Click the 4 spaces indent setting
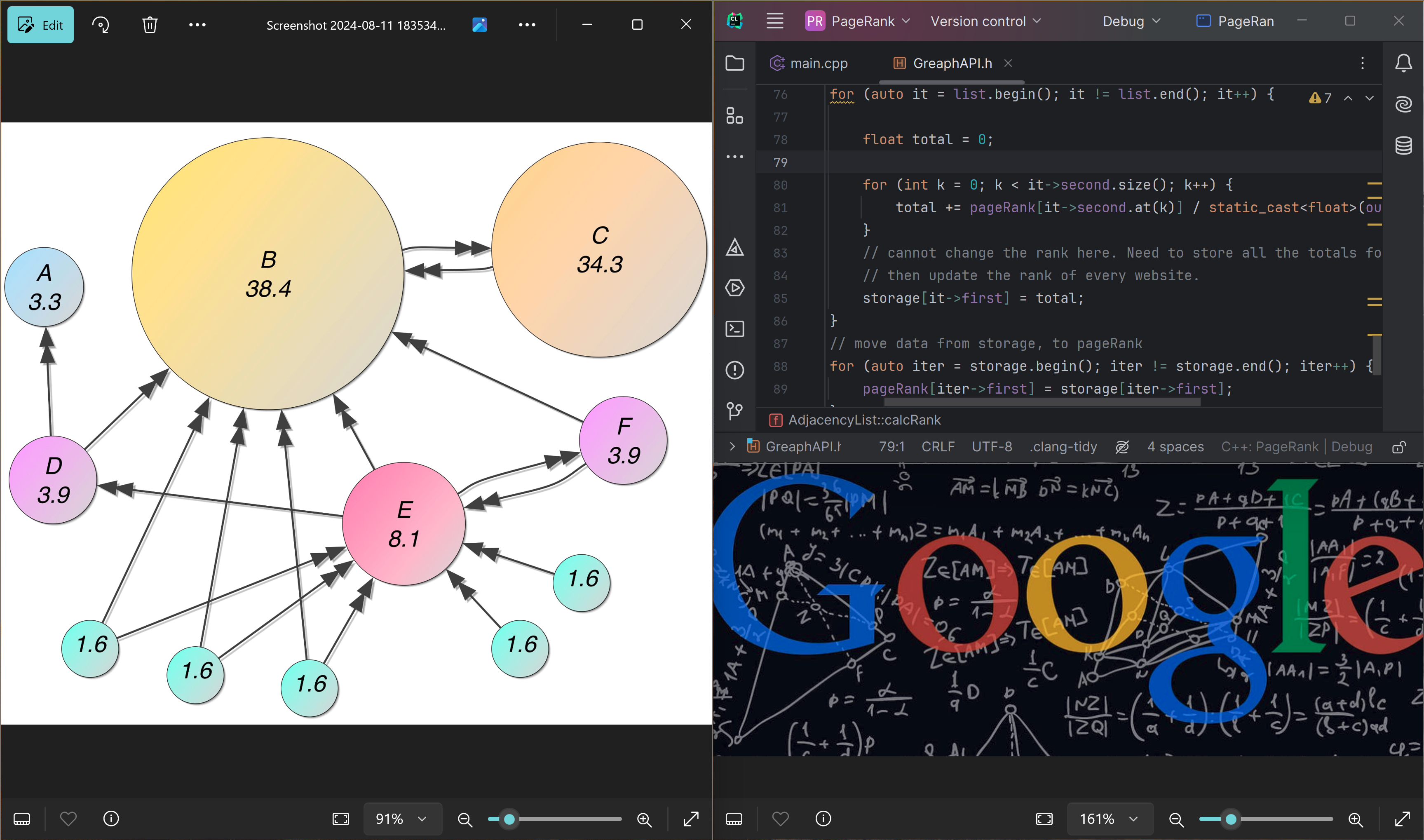Screen dimensions: 1424x840 click(1175, 447)
